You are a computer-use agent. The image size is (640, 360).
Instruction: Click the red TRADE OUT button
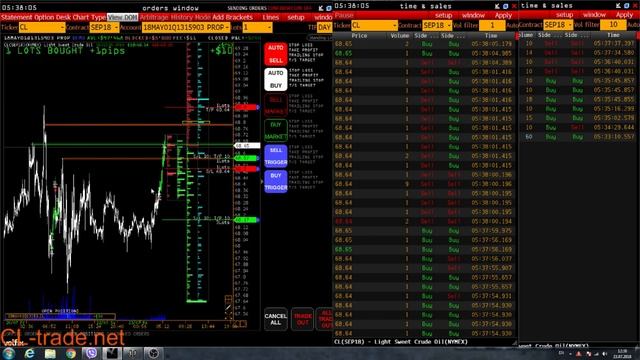point(302,319)
